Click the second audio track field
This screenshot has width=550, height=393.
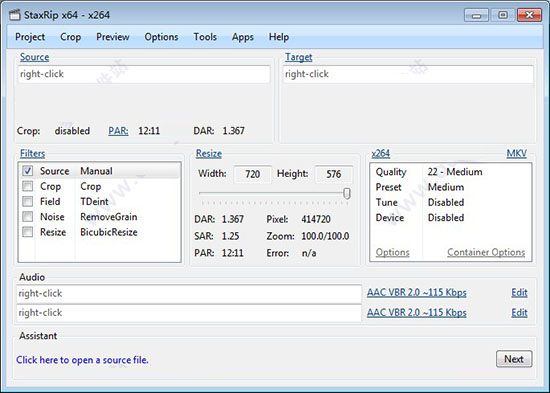[189, 313]
